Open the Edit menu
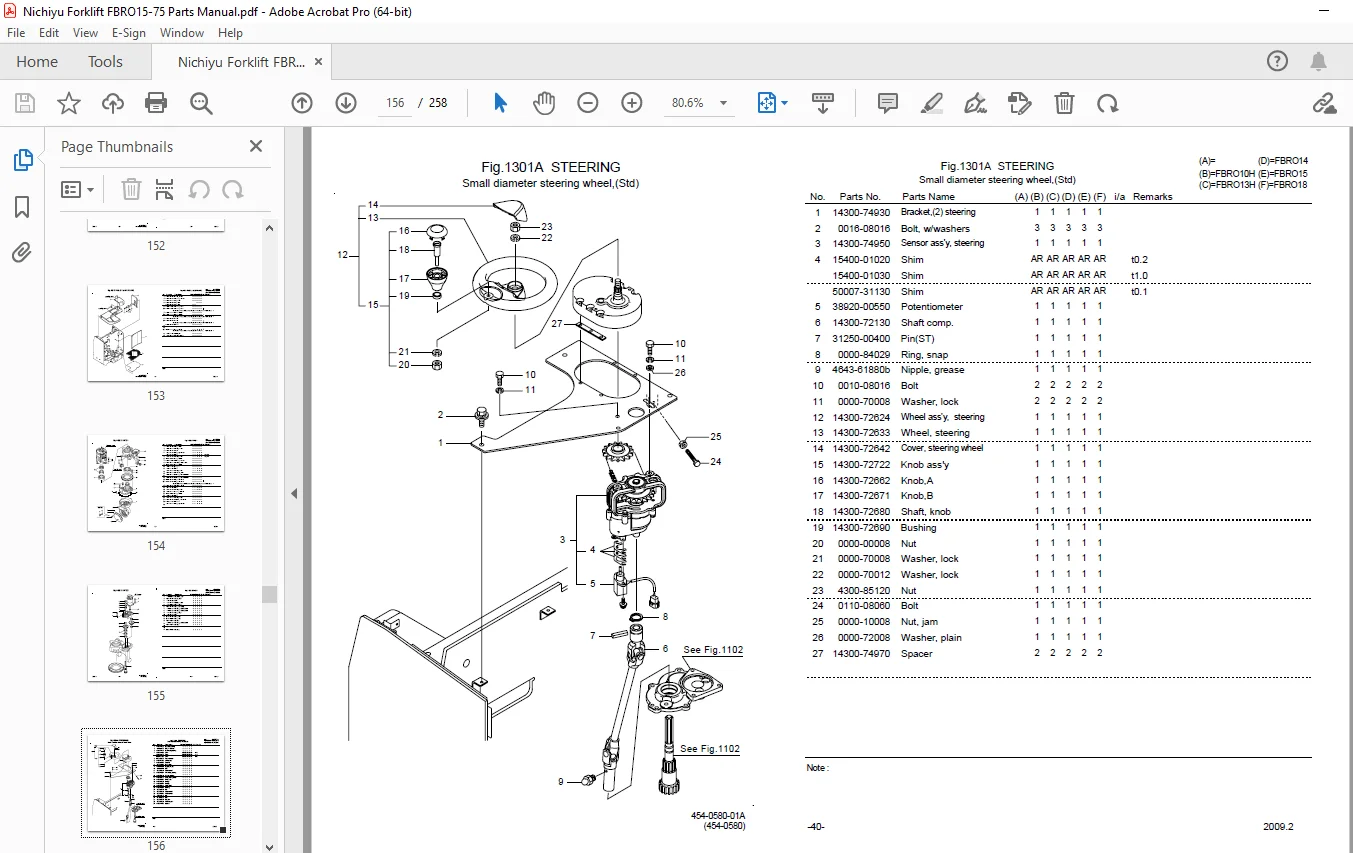 click(49, 33)
